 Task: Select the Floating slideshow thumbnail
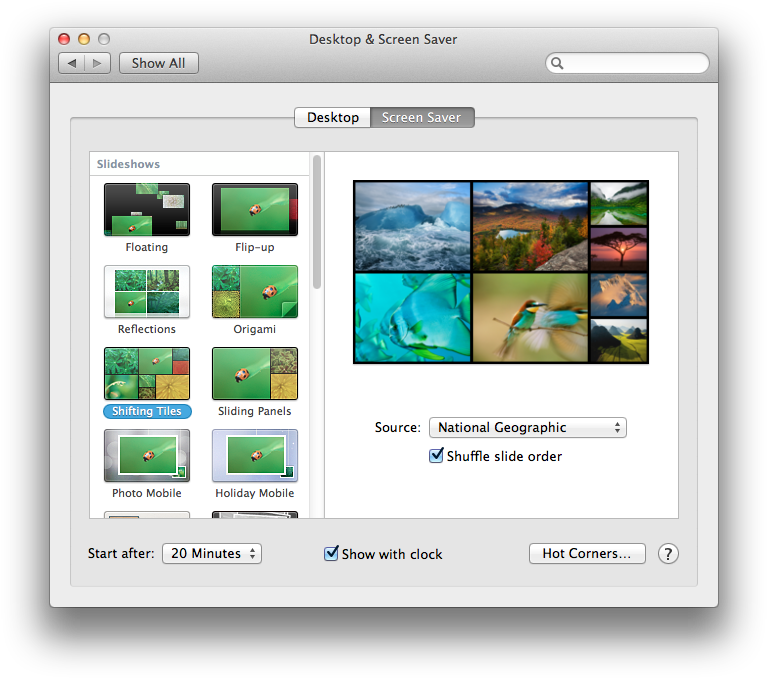[x=147, y=209]
